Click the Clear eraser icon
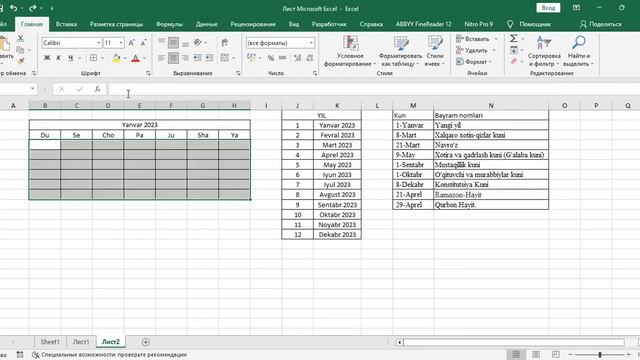This screenshot has width=640, height=360. (x=514, y=61)
